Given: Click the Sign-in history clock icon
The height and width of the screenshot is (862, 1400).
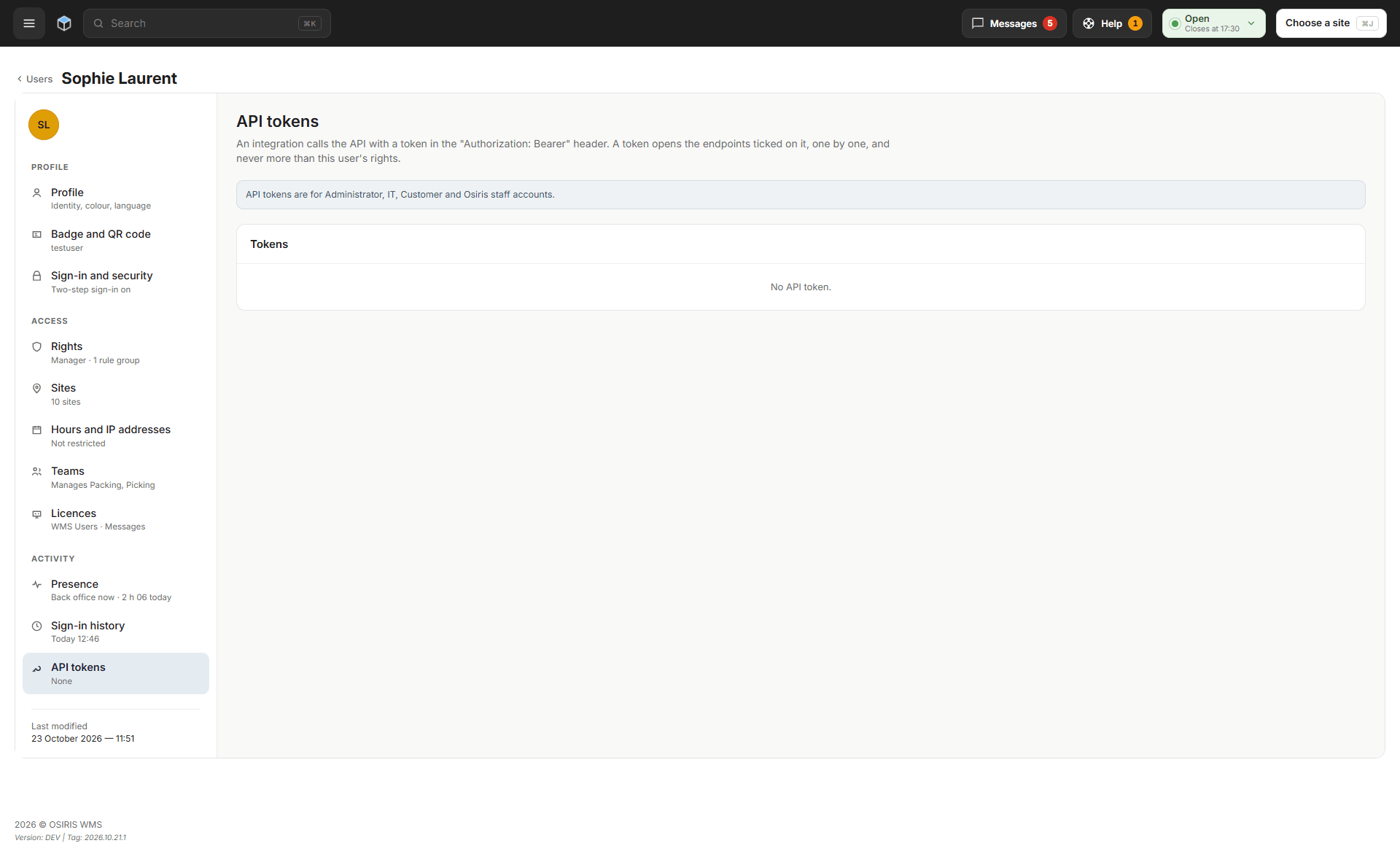Looking at the screenshot, I should tap(36, 626).
